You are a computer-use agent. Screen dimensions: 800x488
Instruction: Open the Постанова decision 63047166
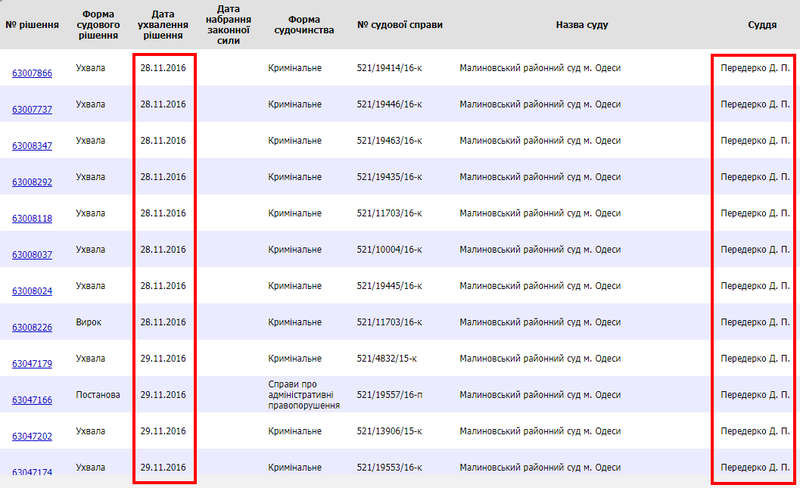click(x=32, y=400)
